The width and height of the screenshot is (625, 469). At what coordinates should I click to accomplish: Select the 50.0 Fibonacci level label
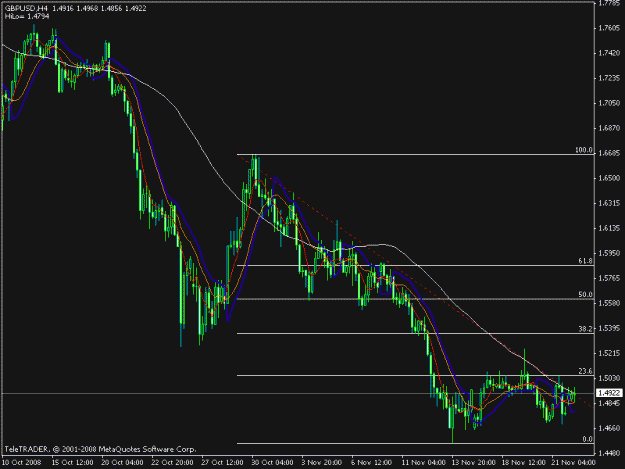[x=586, y=294]
